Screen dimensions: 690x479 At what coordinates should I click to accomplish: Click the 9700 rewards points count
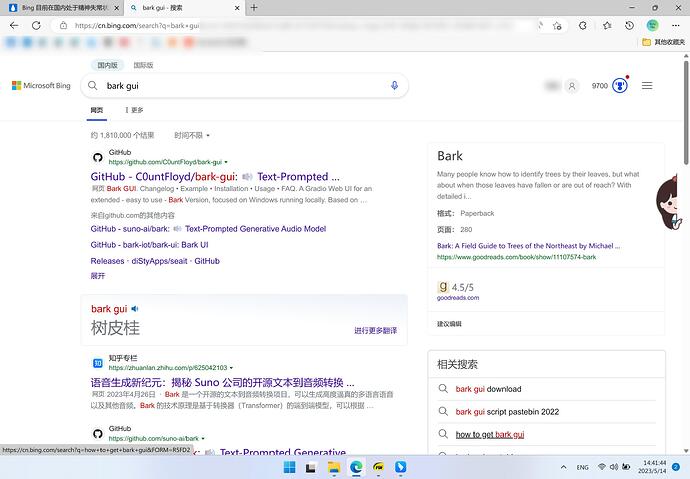(599, 86)
